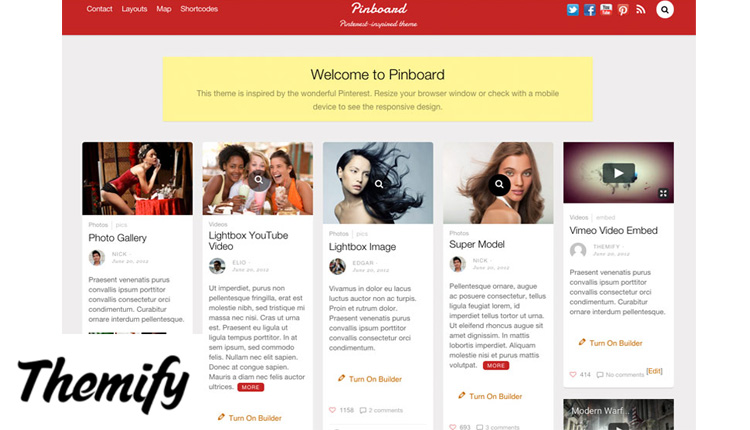The width and height of the screenshot is (750, 430).
Task: Open the Twitter social icon in header
Action: 573,10
